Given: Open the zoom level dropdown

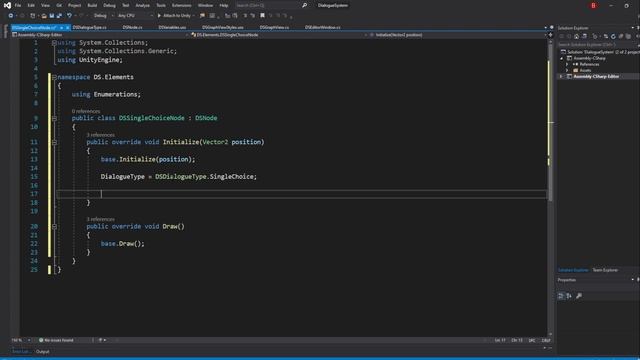Looking at the screenshot, I should tap(22, 340).
